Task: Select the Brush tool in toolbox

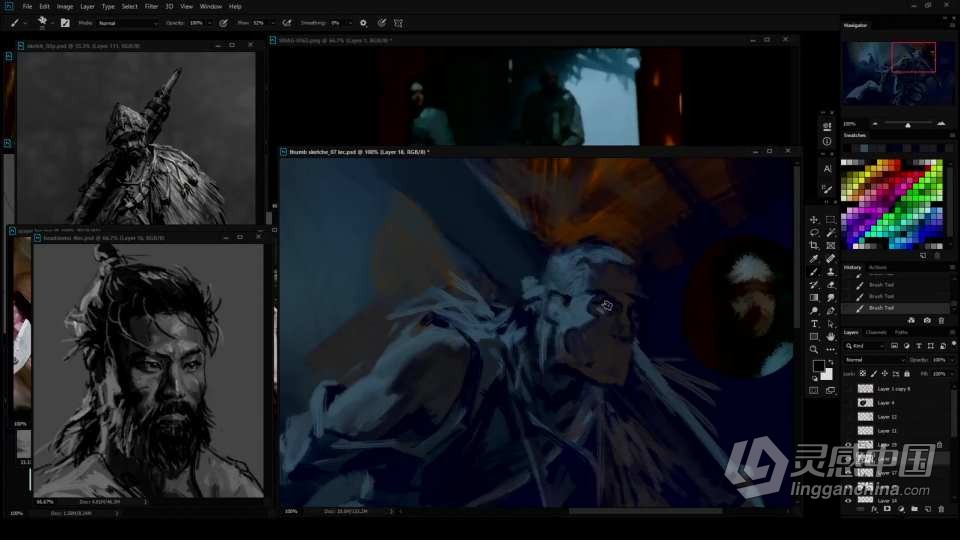Action: [814, 272]
